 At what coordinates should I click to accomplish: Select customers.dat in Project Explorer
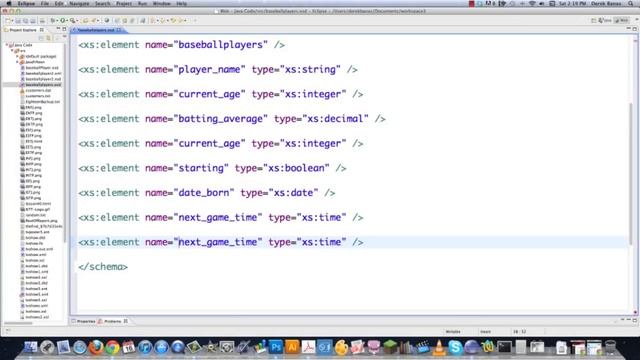point(38,91)
